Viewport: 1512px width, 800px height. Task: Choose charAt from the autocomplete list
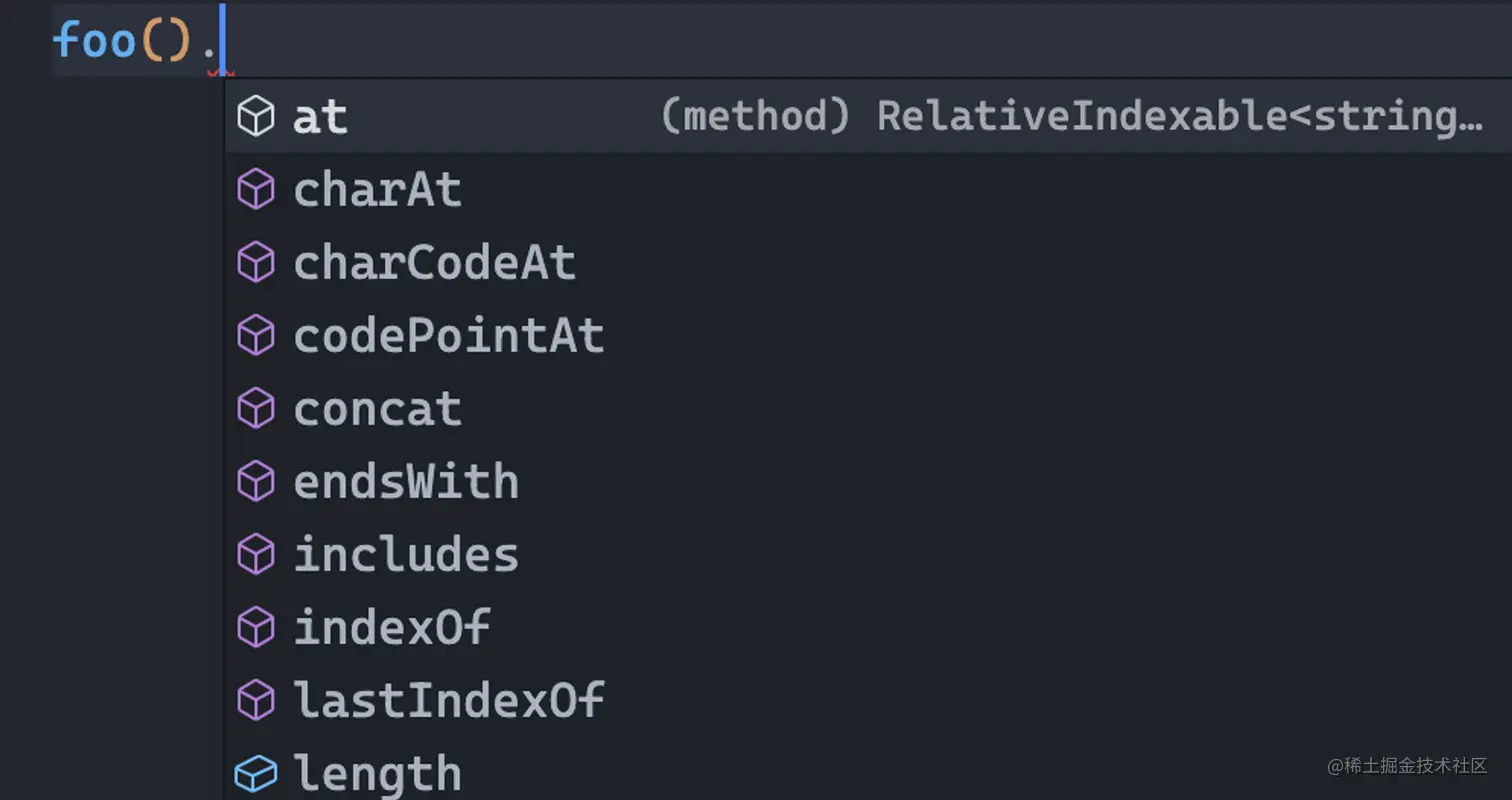(x=868, y=190)
